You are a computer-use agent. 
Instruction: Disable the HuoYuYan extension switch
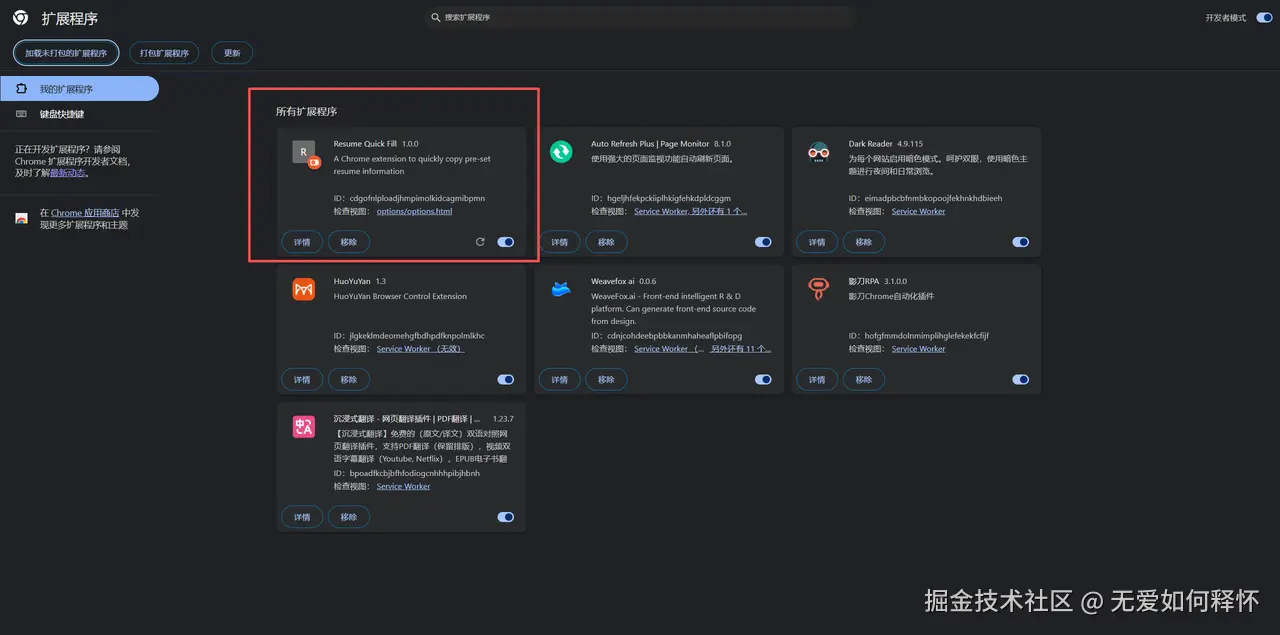pos(506,379)
